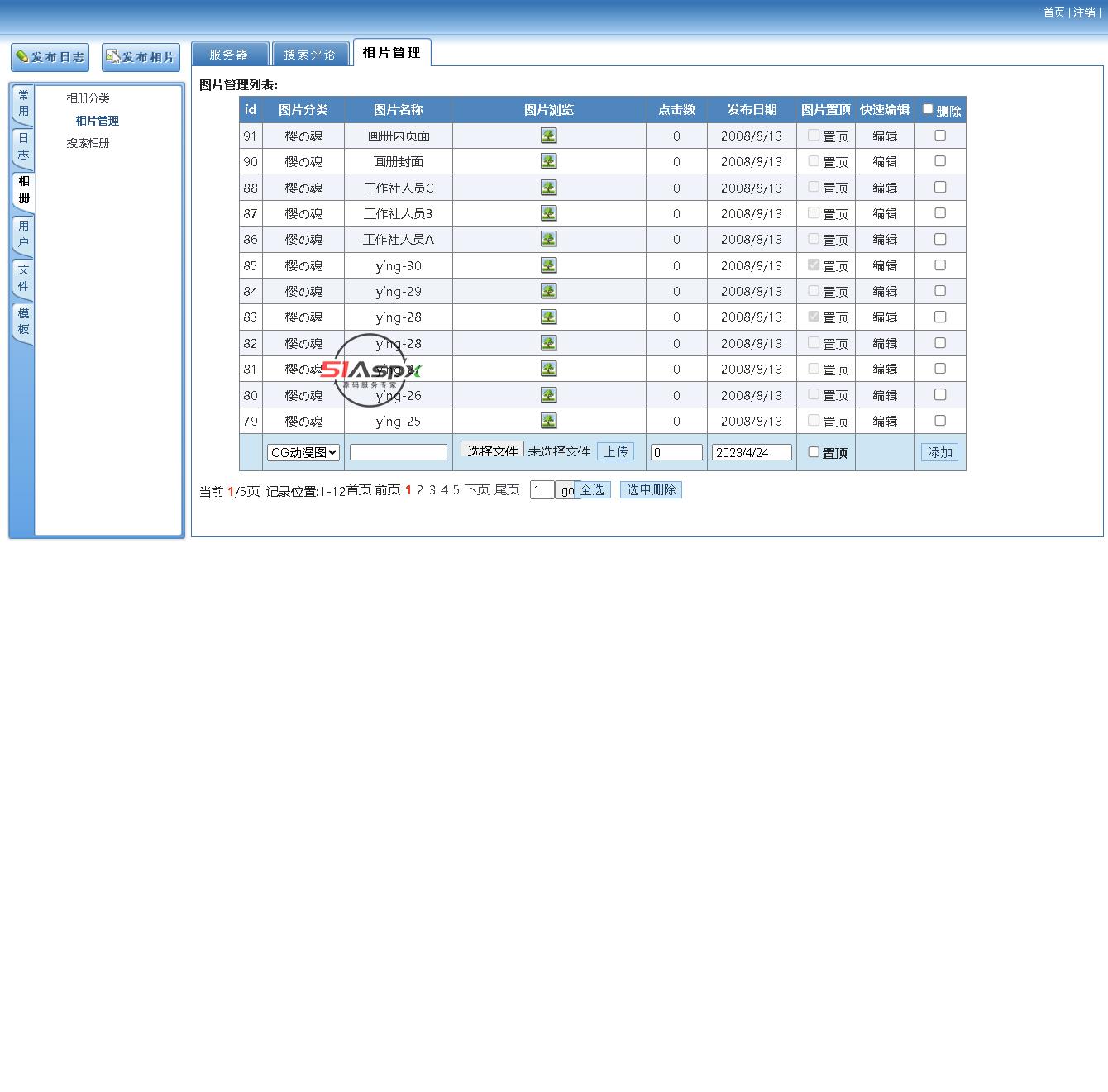Click the 全选 button
The height and width of the screenshot is (1092, 1108).
point(592,490)
